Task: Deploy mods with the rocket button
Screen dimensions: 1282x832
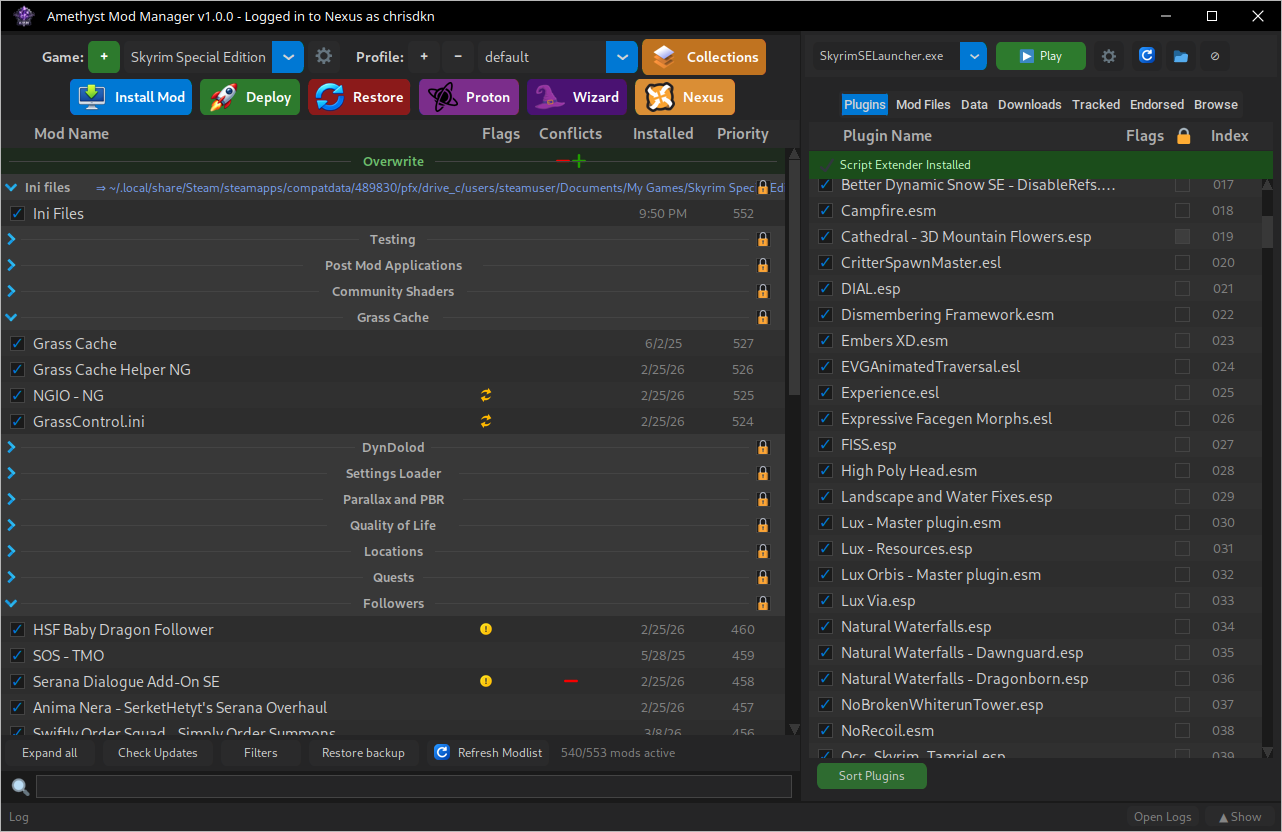Action: point(250,97)
